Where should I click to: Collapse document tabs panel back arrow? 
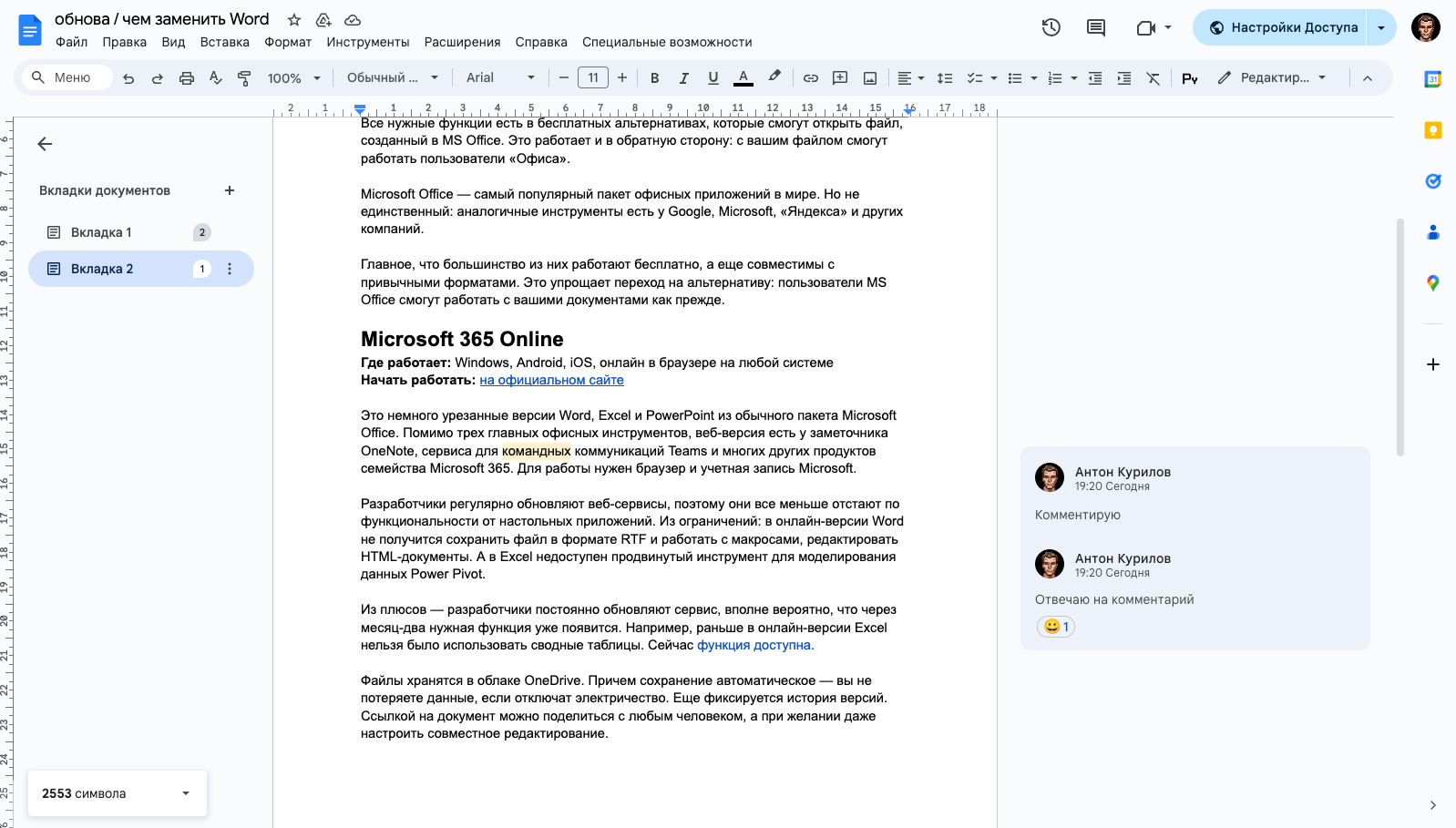tap(45, 144)
